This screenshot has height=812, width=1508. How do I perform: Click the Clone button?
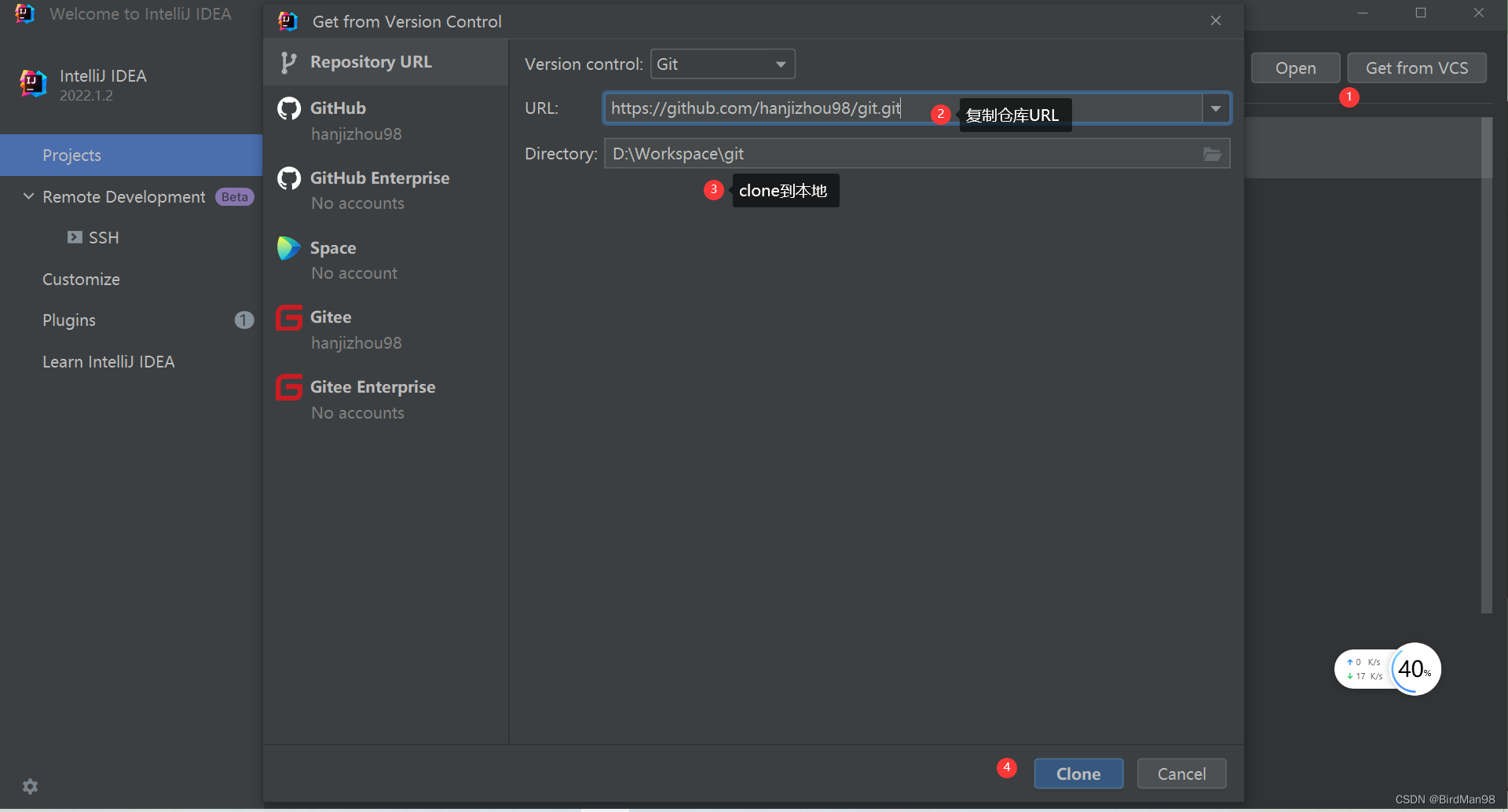[1078, 774]
